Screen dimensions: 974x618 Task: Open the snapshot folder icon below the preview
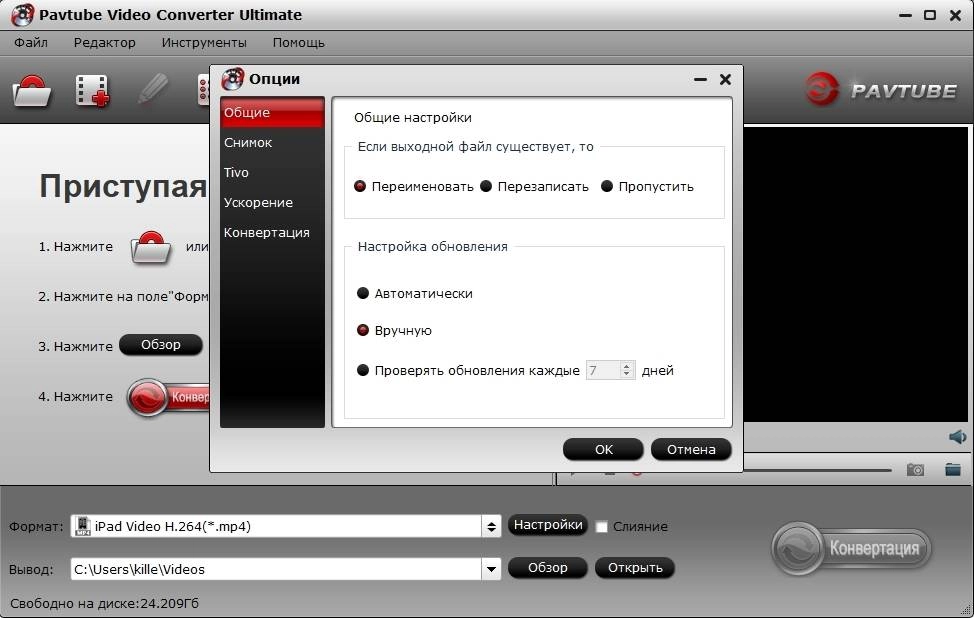pos(953,469)
